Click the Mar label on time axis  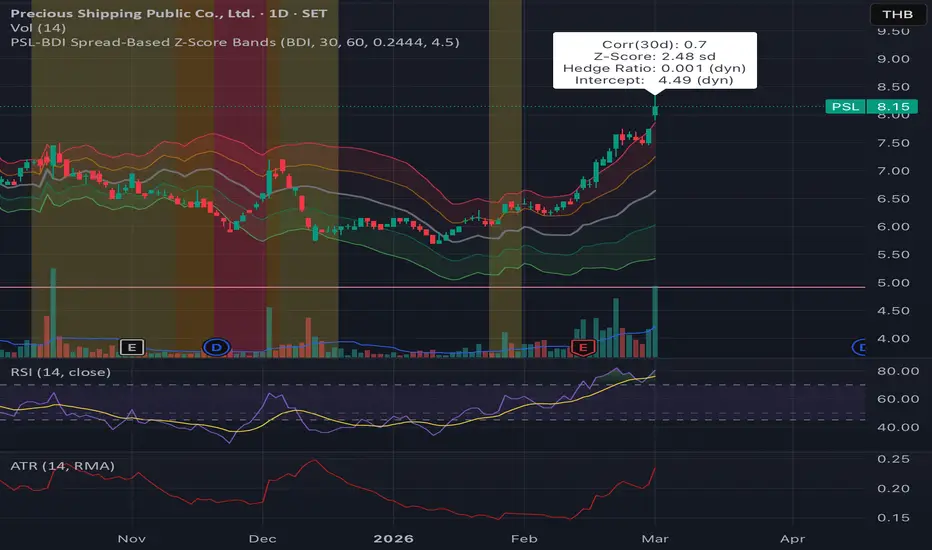click(x=655, y=539)
